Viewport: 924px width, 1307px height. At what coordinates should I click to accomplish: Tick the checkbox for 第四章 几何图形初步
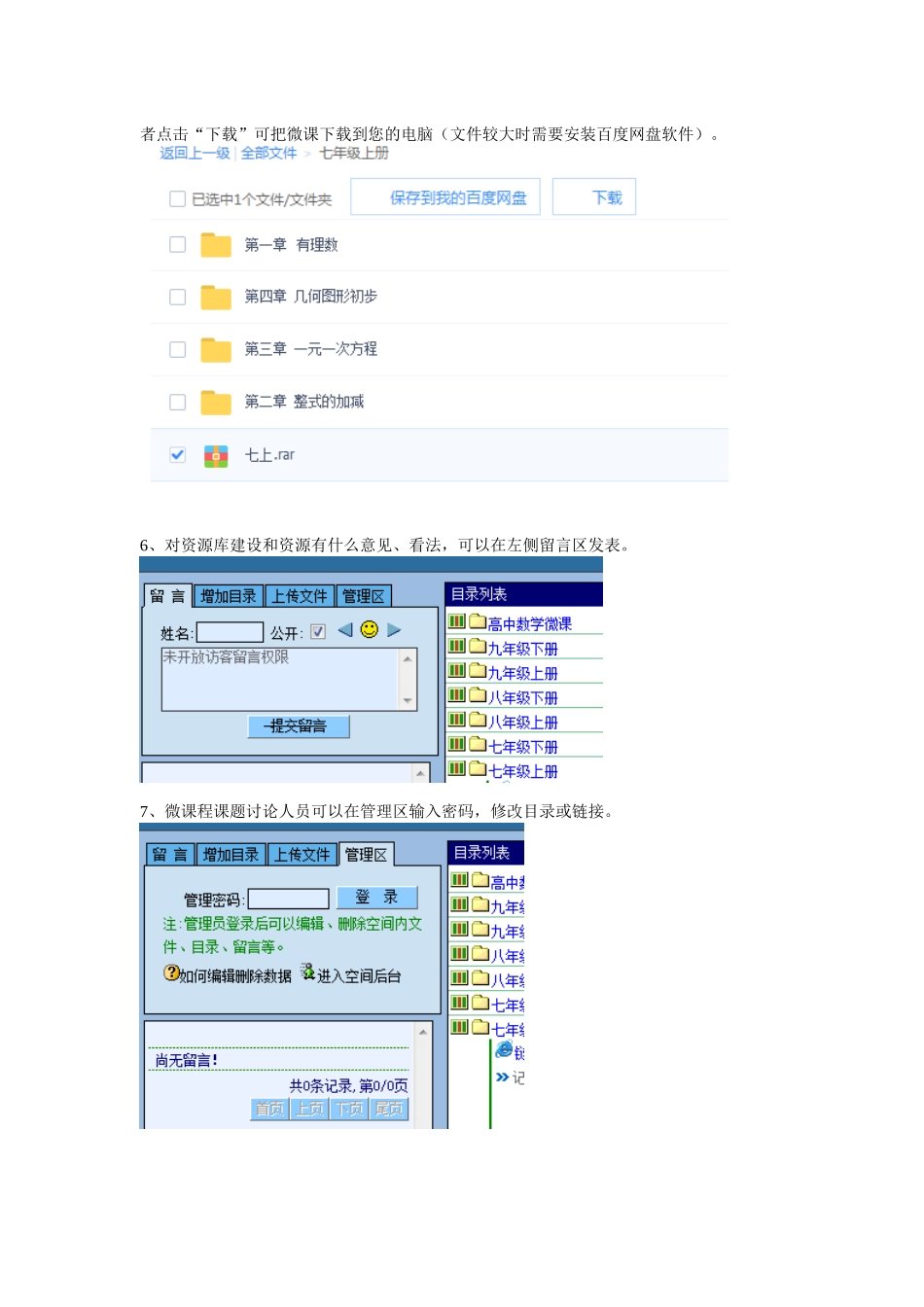[177, 297]
